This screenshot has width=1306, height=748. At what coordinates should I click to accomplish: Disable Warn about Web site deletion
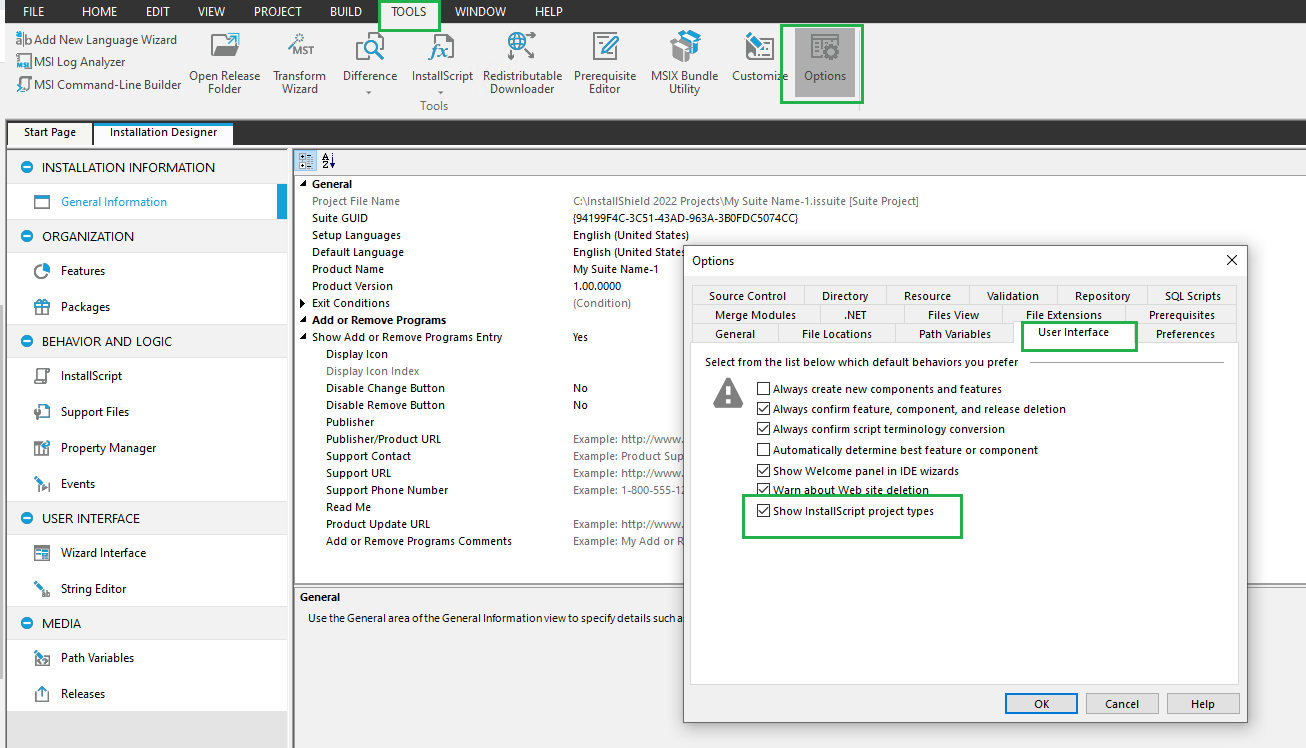point(763,487)
